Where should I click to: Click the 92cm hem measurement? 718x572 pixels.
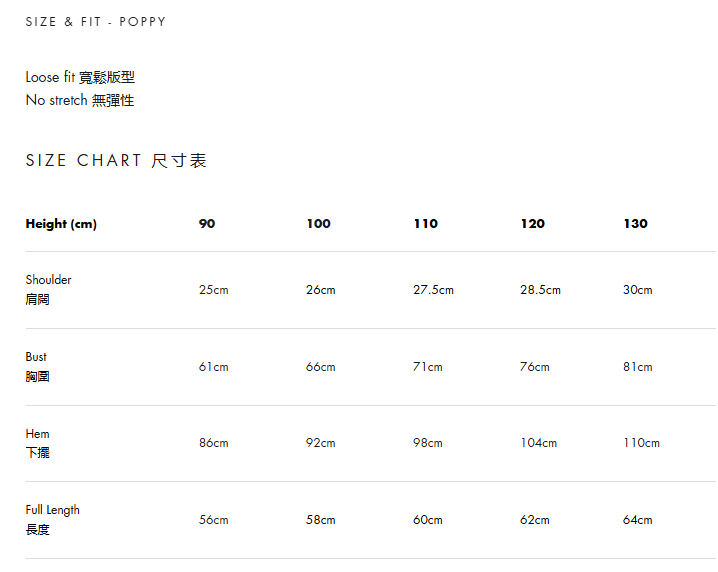321,443
